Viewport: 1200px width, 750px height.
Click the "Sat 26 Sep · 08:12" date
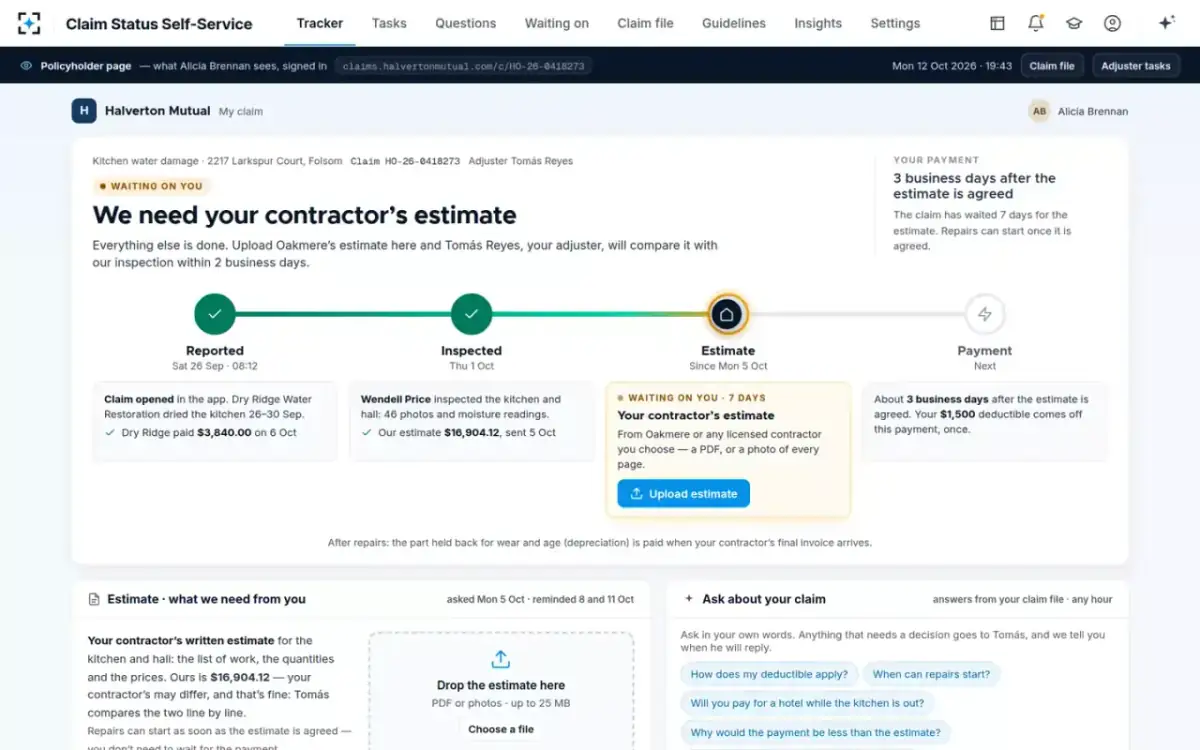pos(215,366)
